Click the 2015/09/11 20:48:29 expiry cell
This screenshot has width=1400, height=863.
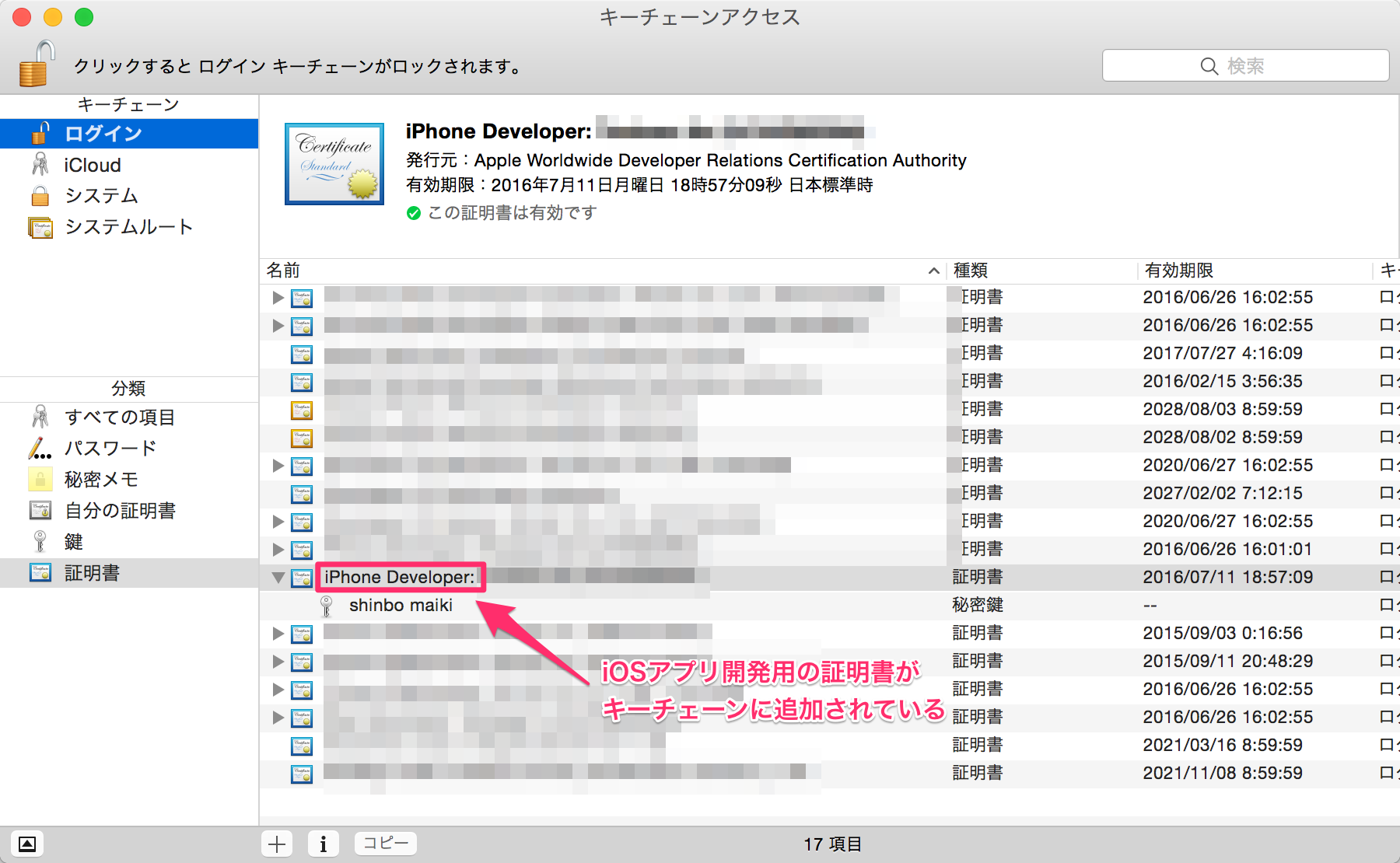(1228, 661)
